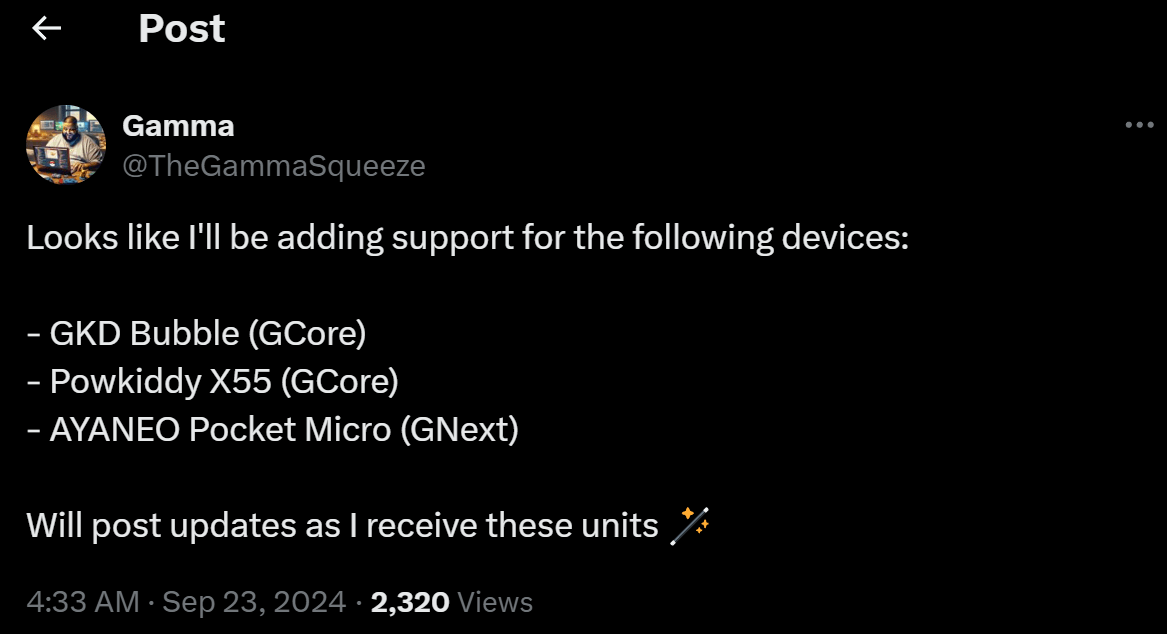Click the Sep 23, 2024 date
This screenshot has height=634, width=1167.
(254, 602)
